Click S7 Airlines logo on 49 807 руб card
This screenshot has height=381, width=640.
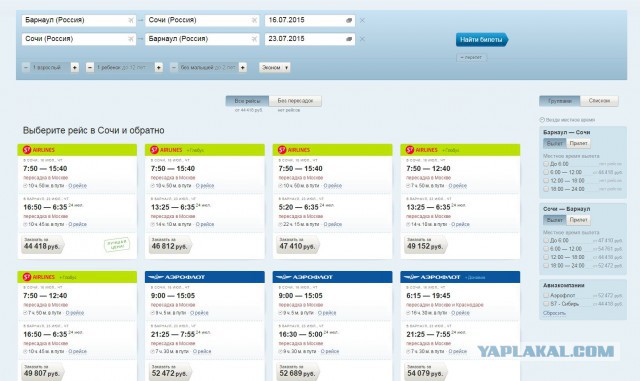pos(39,277)
